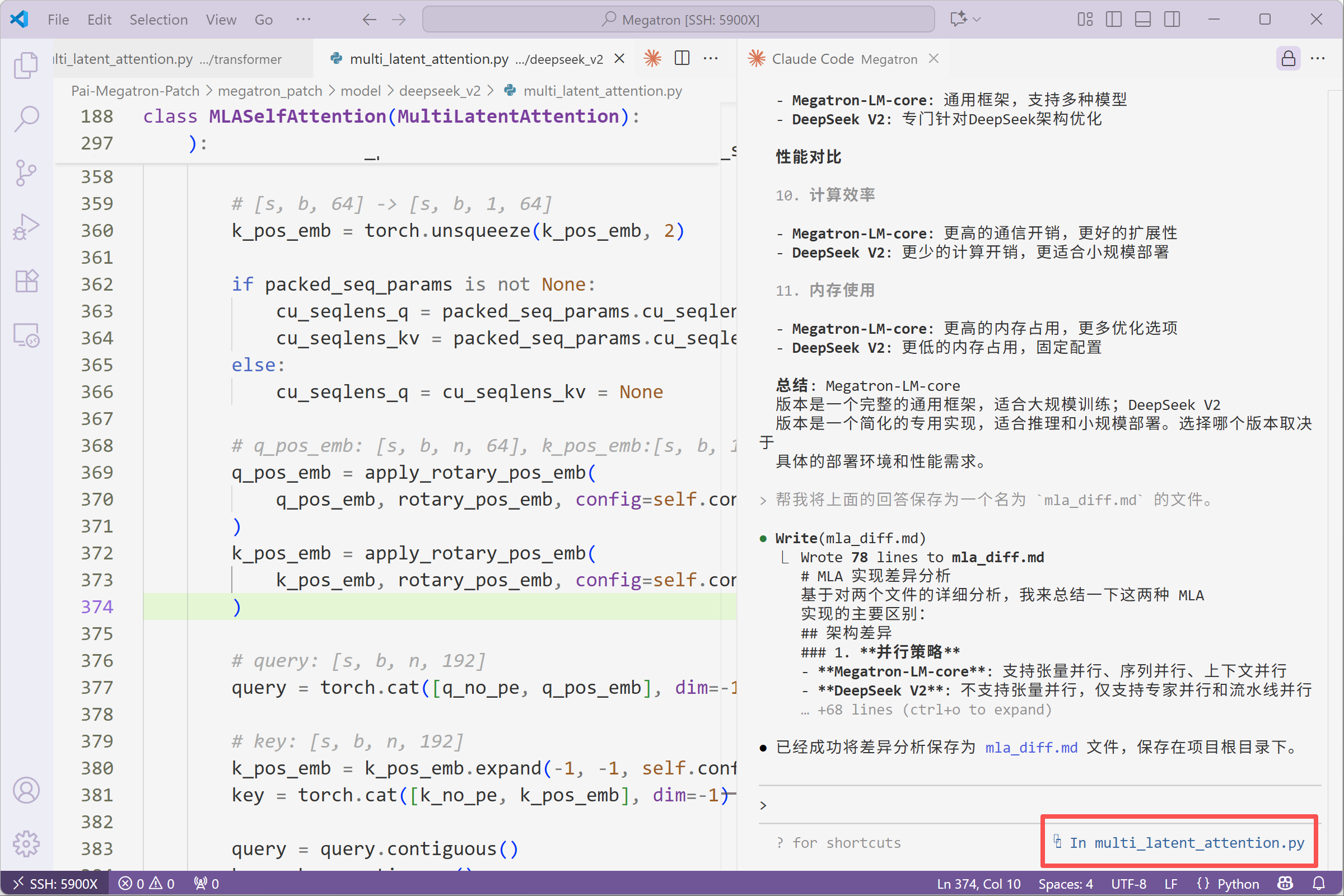
Task: Open the notifications bell
Action: coord(1319,884)
